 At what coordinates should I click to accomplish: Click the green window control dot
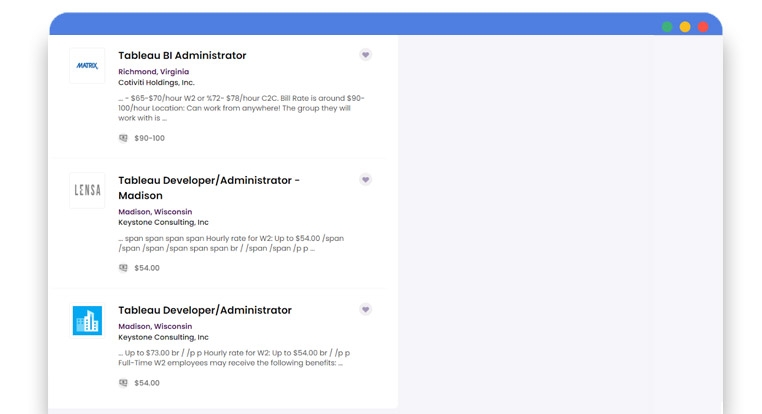tap(666, 27)
